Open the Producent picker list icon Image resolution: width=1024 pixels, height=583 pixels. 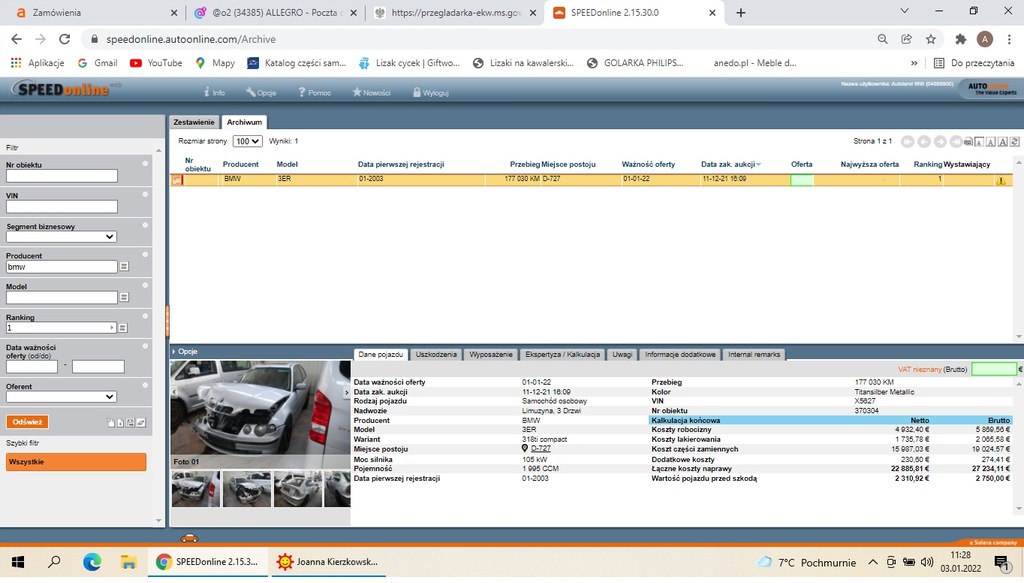(125, 267)
